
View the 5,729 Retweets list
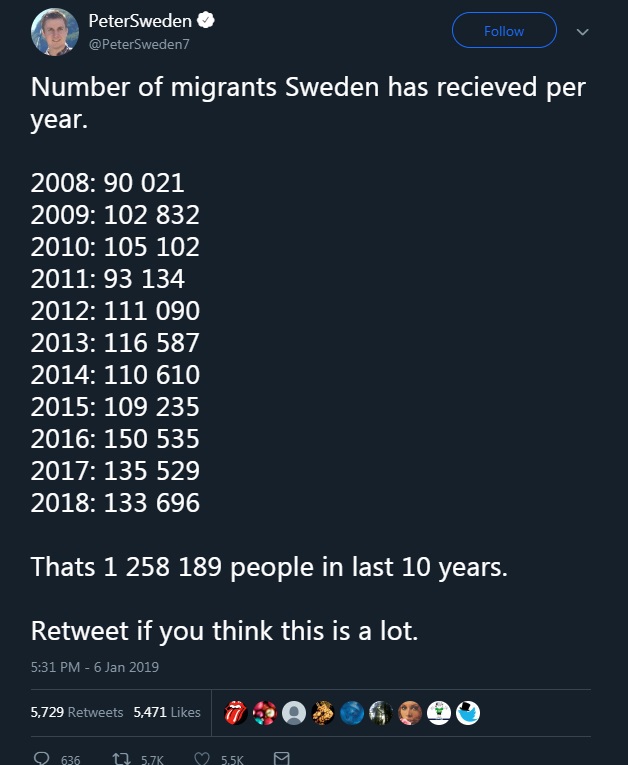77,712
